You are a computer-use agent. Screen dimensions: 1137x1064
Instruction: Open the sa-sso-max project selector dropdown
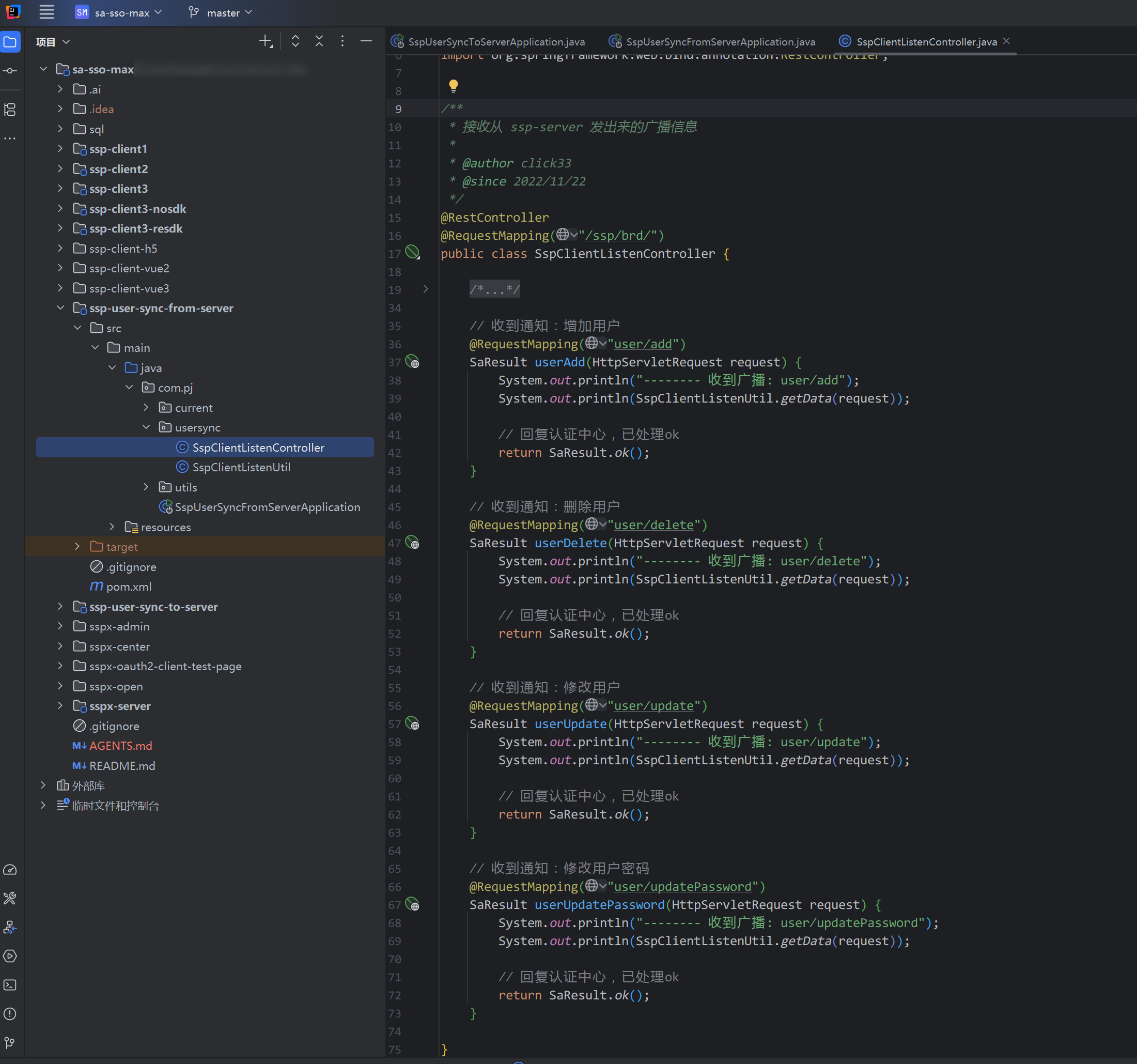[x=119, y=12]
